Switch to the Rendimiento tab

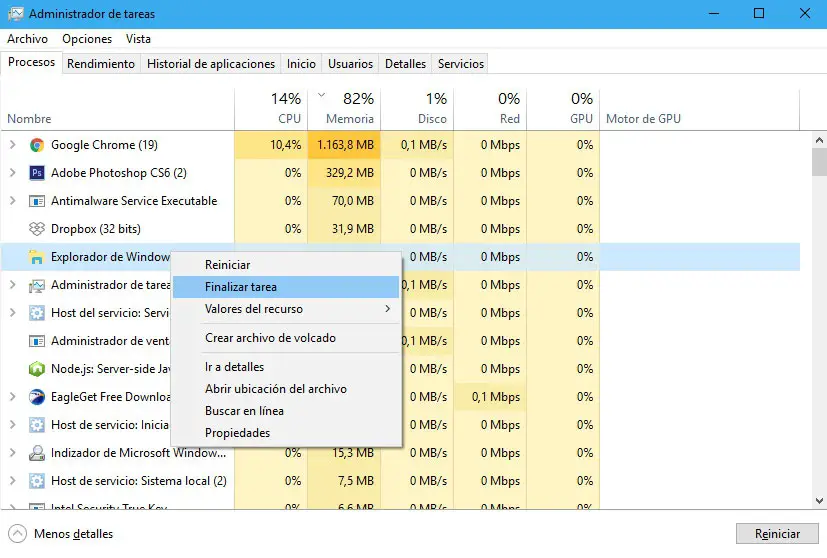click(101, 64)
